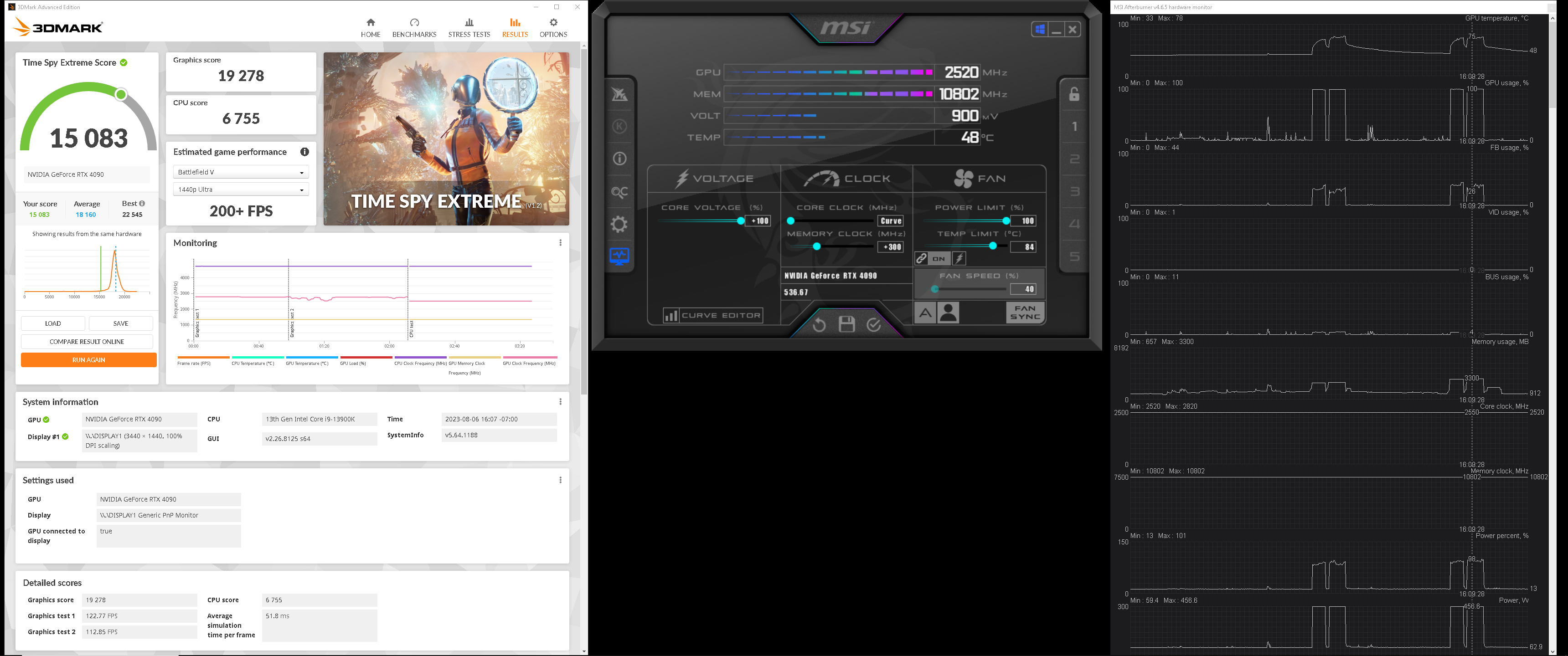
Task: Select Afterburner profile slot 1
Action: [x=1074, y=127]
